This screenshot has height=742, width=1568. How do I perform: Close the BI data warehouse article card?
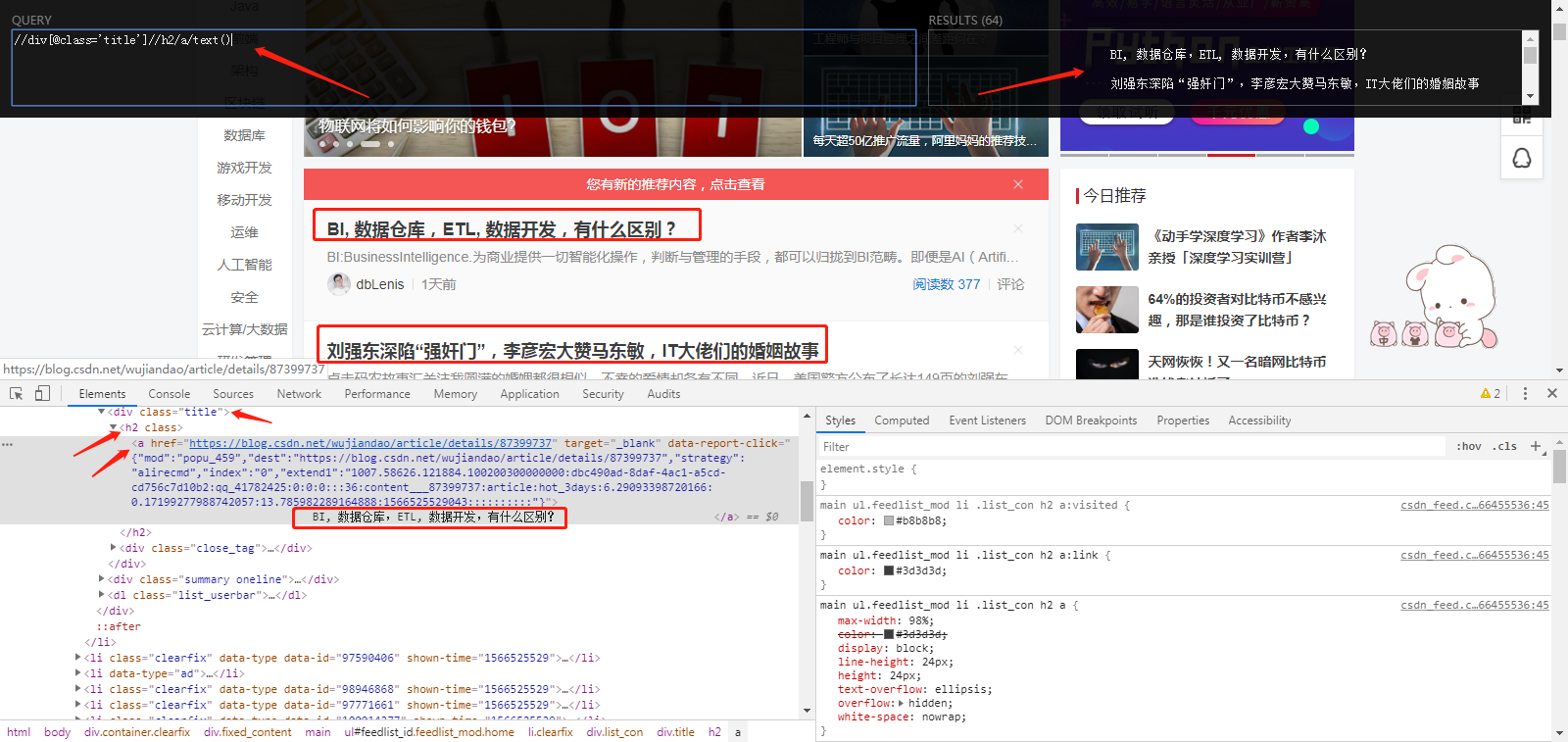1018,227
